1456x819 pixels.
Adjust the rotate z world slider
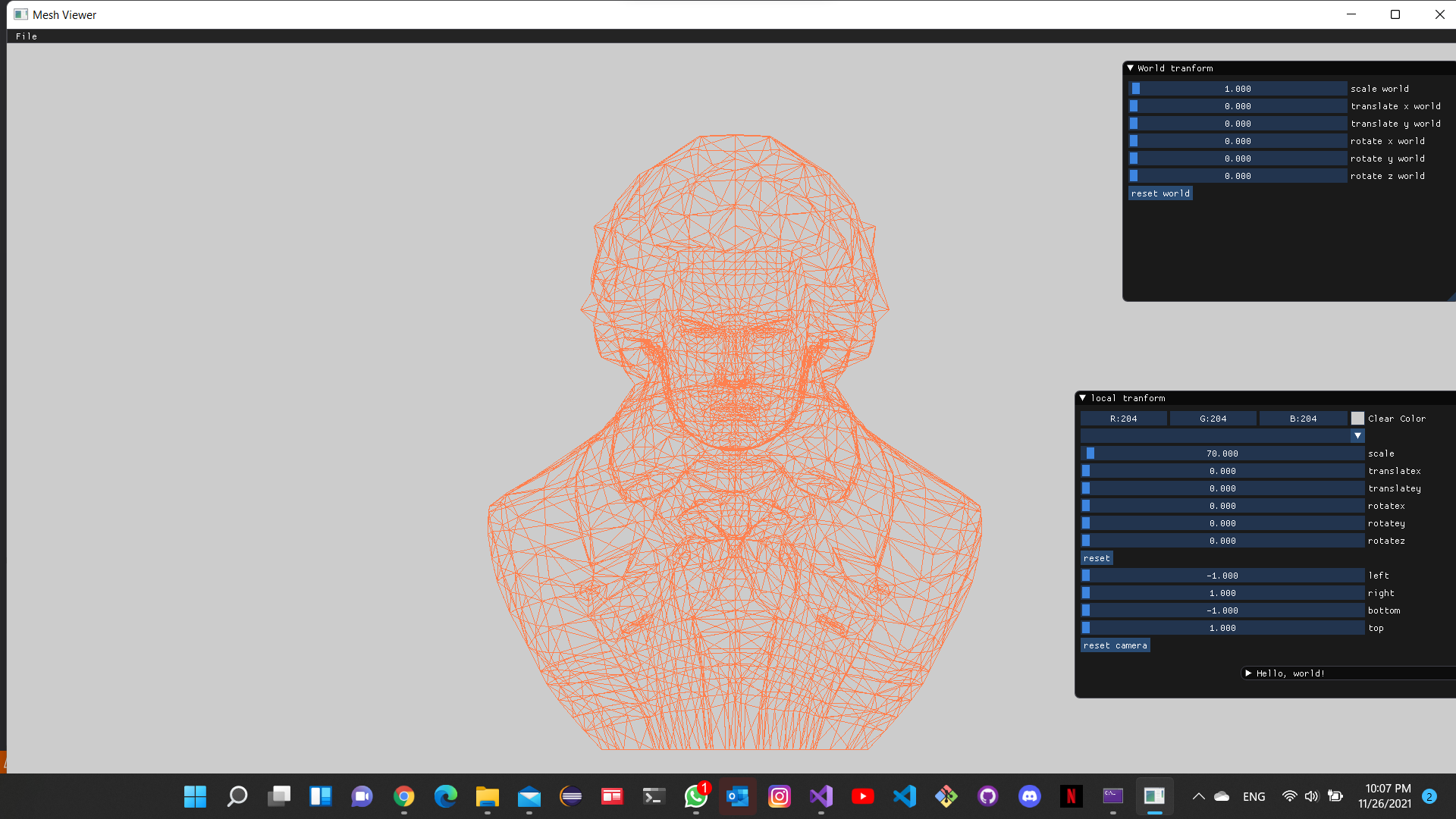click(1238, 175)
